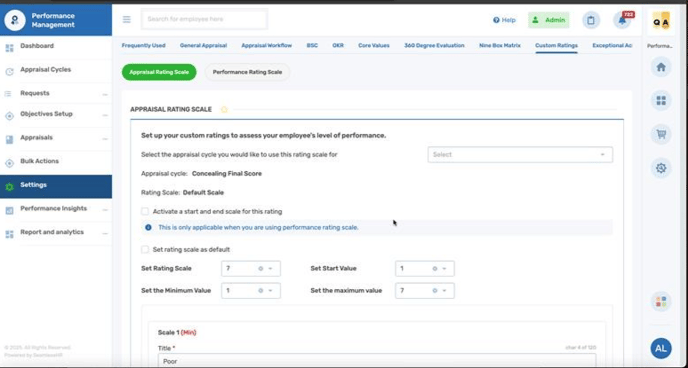Open Bulk Actions in the sidebar
The image size is (688, 368).
coord(39,161)
